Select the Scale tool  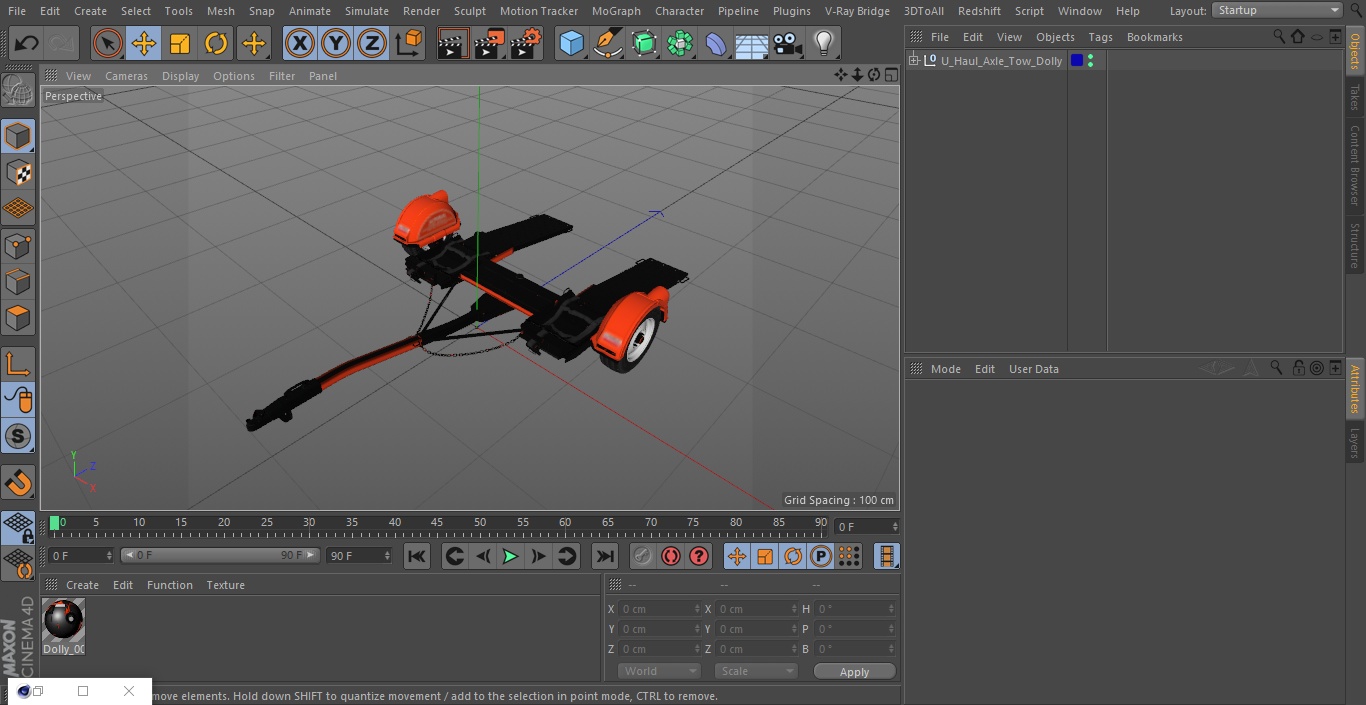pos(180,43)
